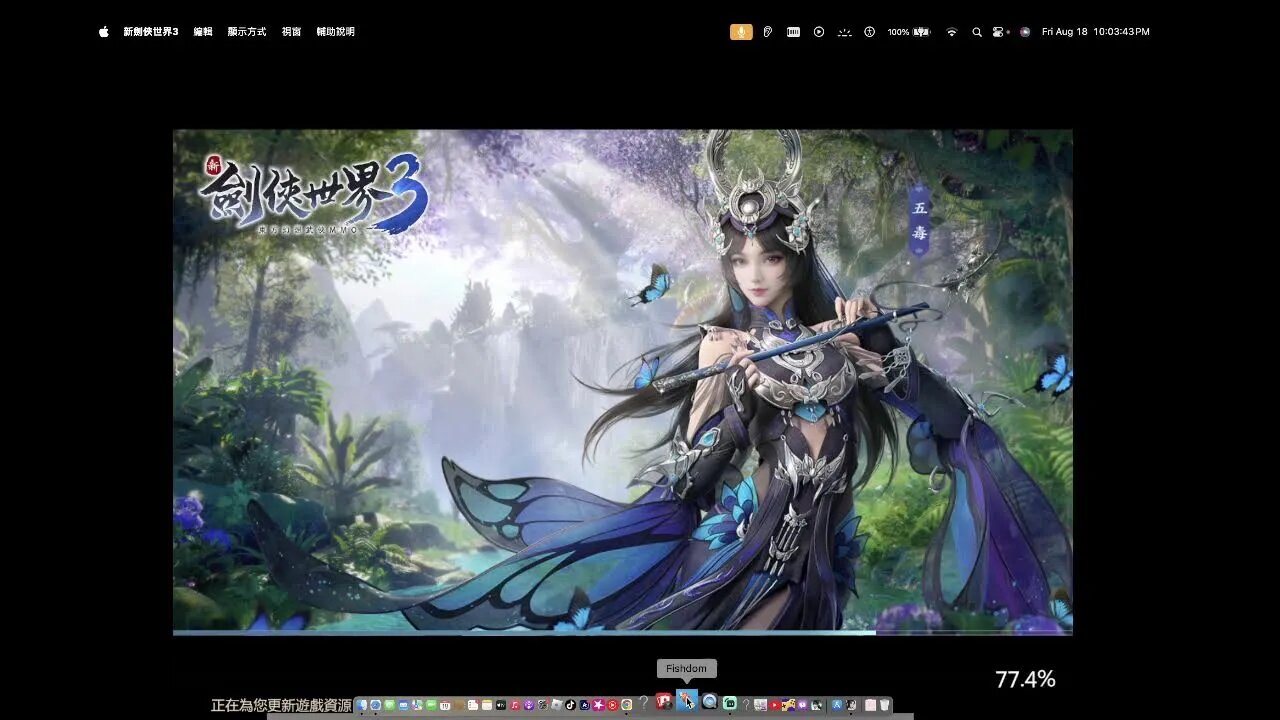Open the date and time Fri Aug 18
The height and width of the screenshot is (720, 1280).
pyautogui.click(x=1096, y=32)
